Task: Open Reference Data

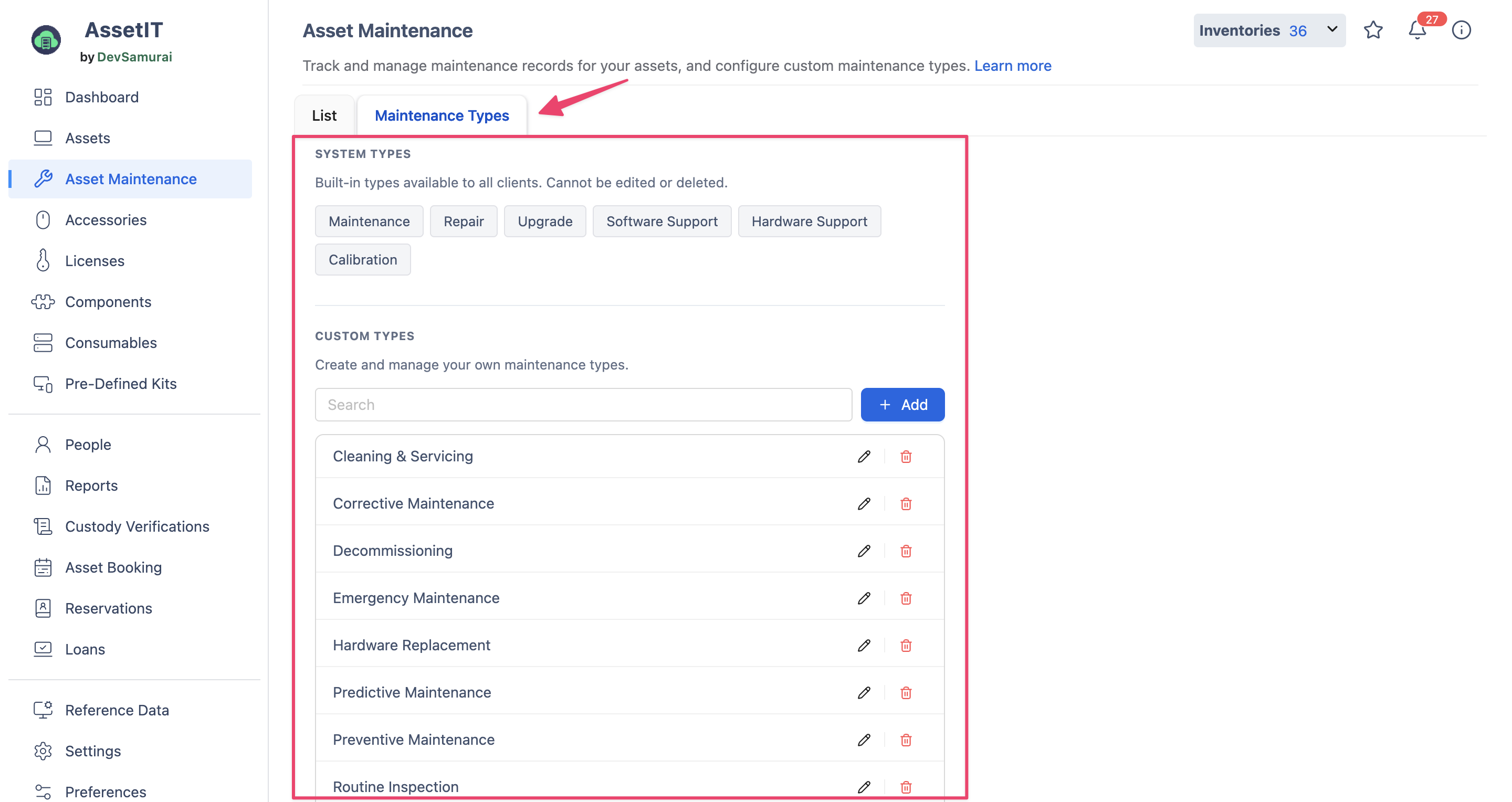Action: (130, 711)
